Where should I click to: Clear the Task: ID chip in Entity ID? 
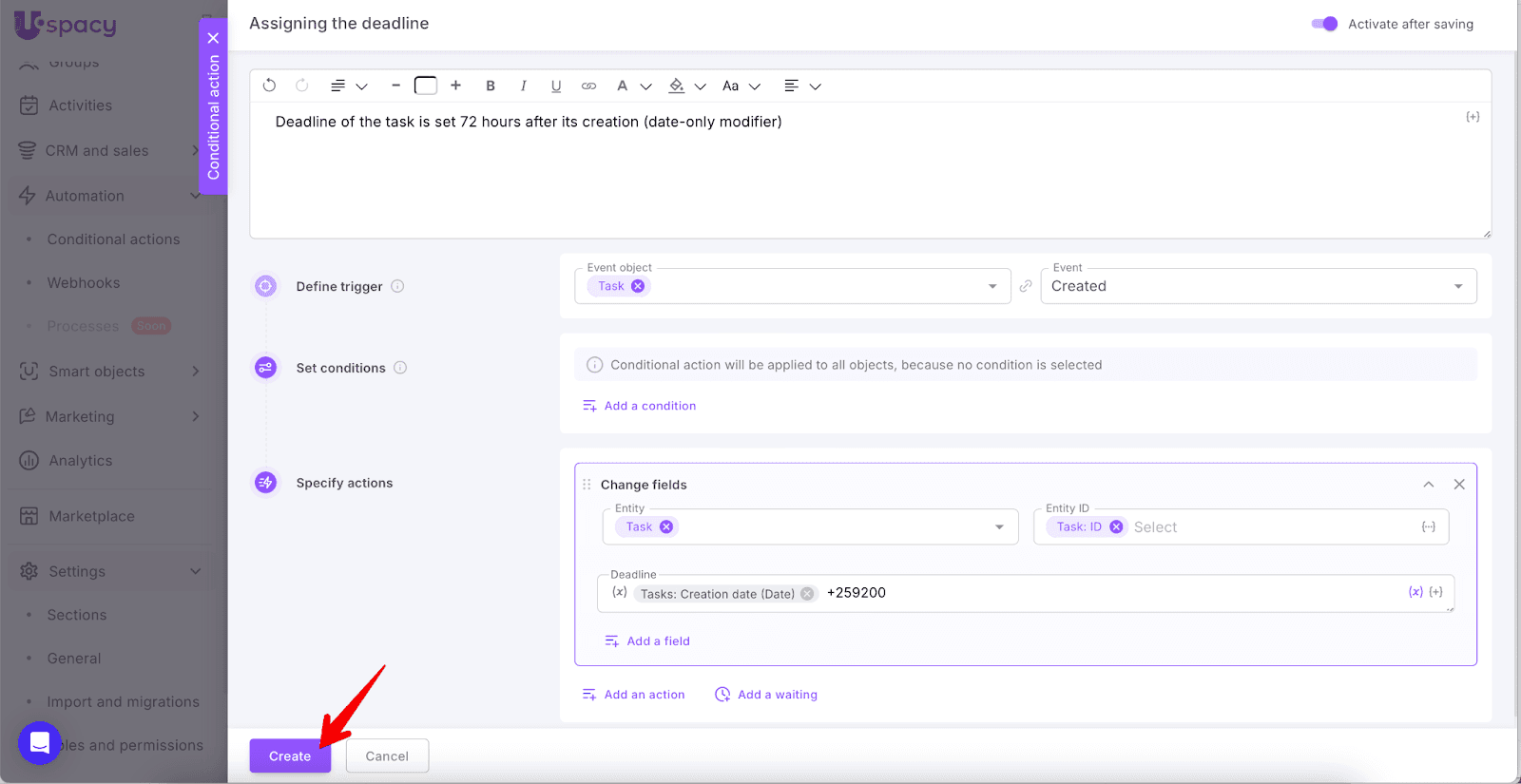(1116, 526)
